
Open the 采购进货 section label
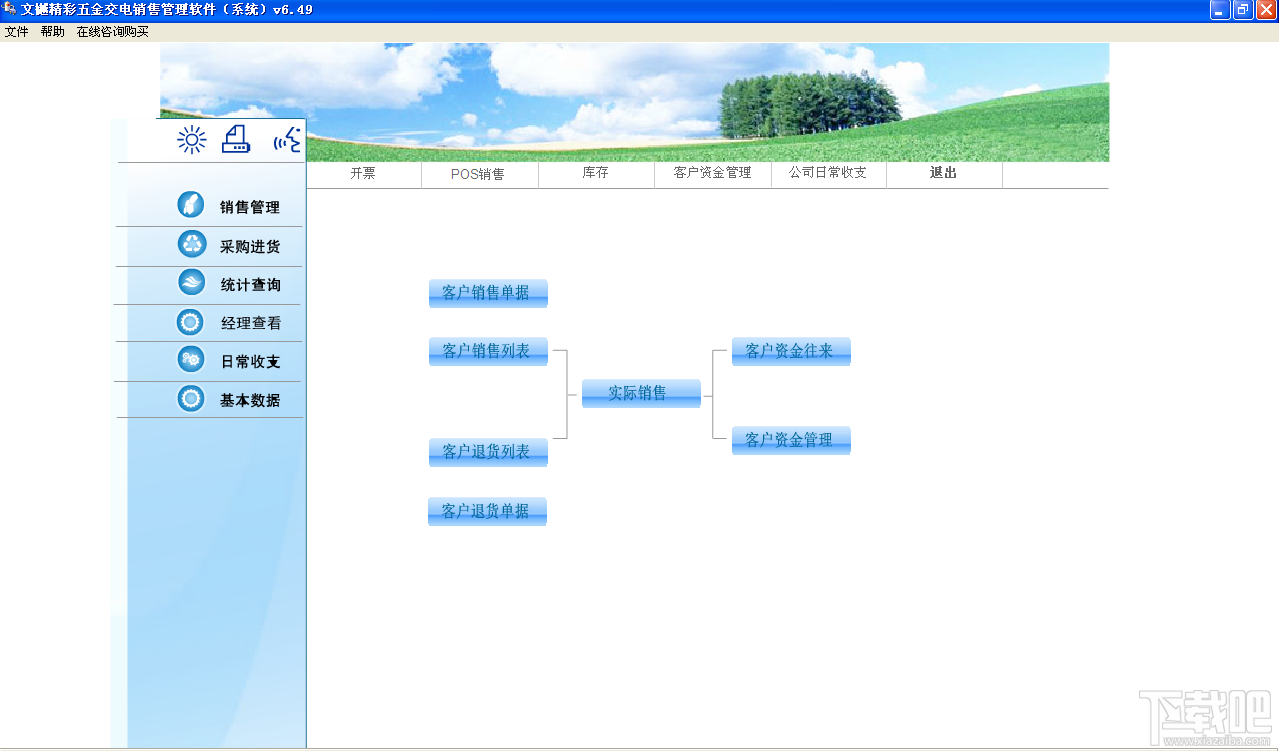pyautogui.click(x=250, y=246)
